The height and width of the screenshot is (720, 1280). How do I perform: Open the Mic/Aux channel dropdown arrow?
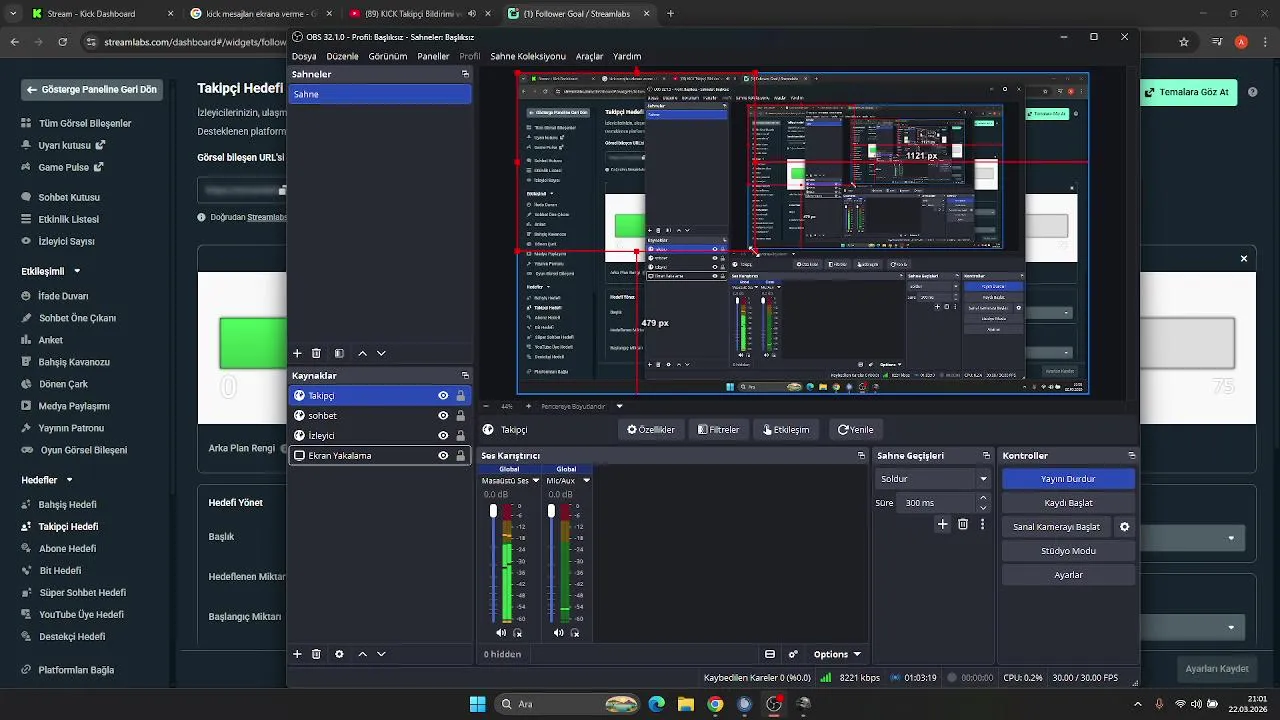[x=586, y=481]
